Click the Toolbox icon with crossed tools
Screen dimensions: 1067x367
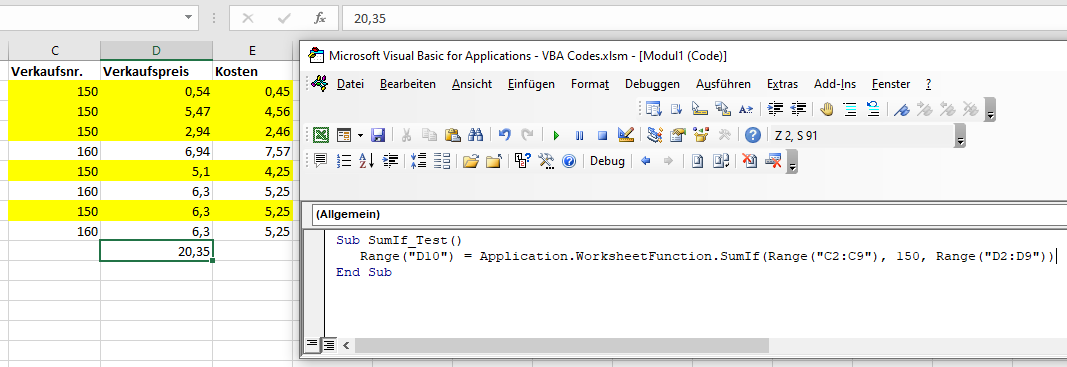tap(724, 135)
